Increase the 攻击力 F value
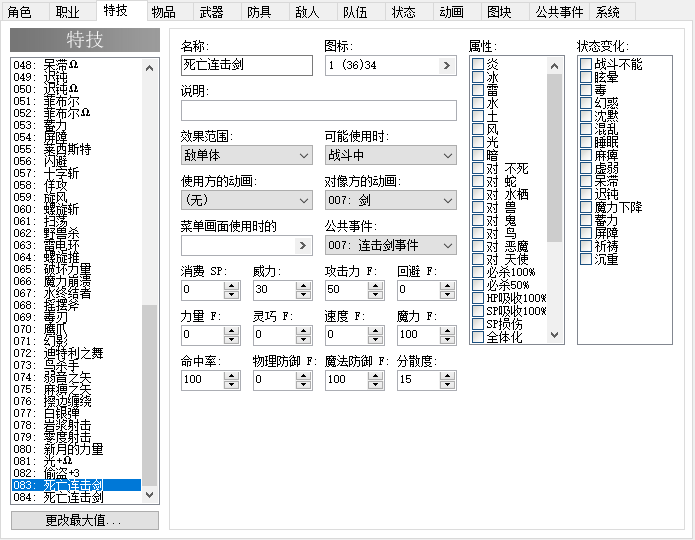 coord(376,286)
